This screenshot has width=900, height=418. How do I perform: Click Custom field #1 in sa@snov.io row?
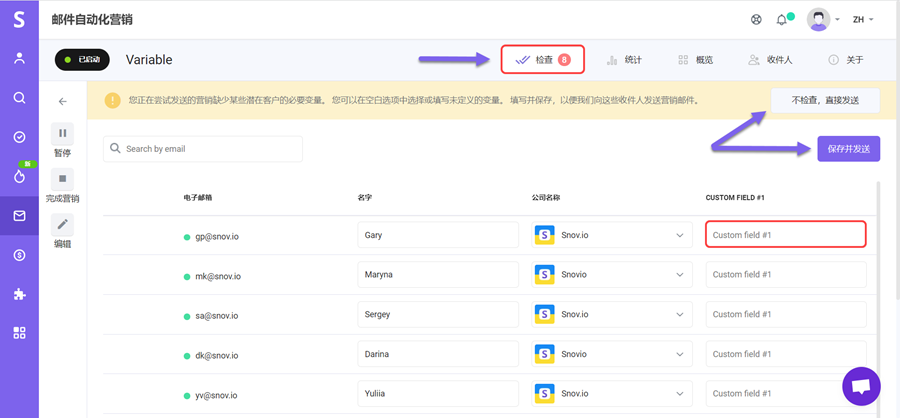[x=786, y=314]
